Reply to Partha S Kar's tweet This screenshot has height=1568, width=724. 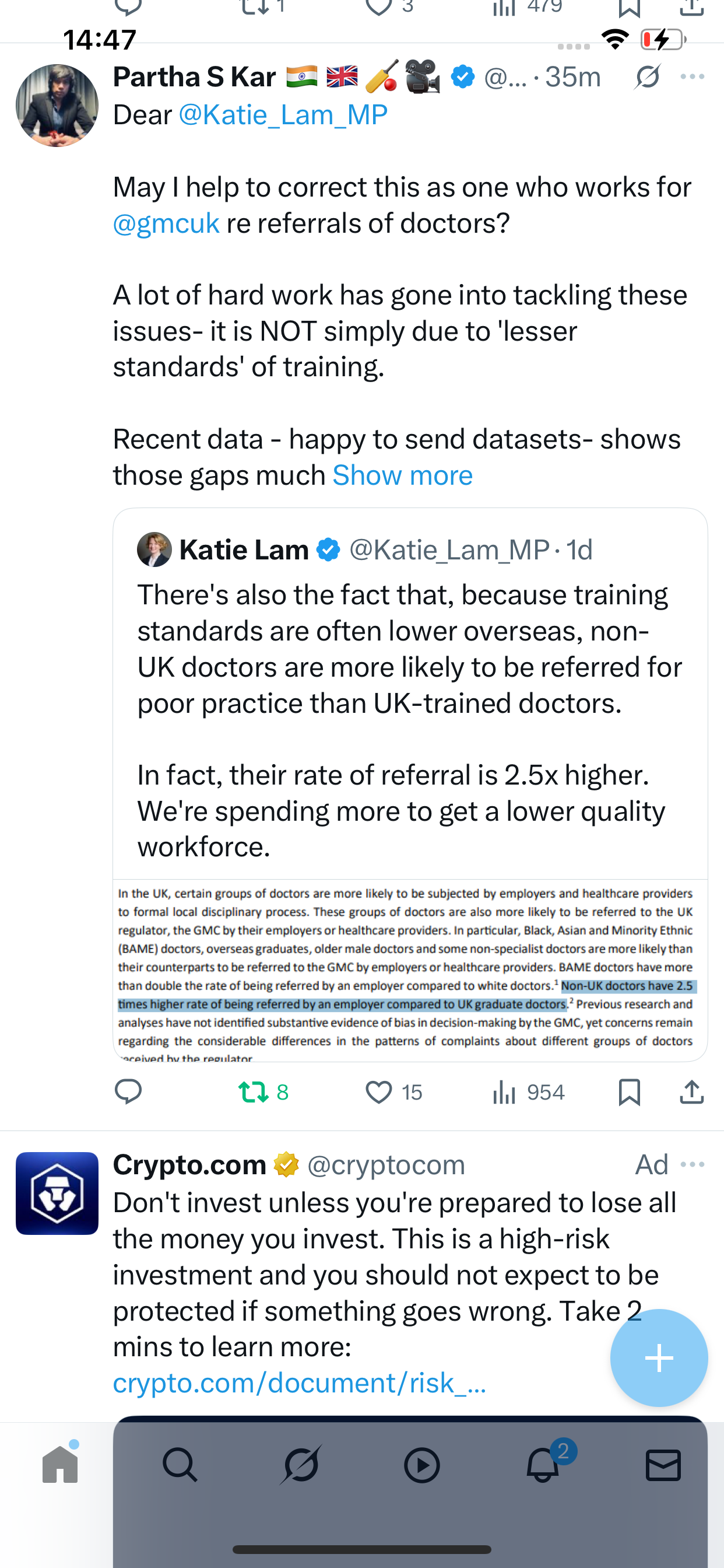128,1092
